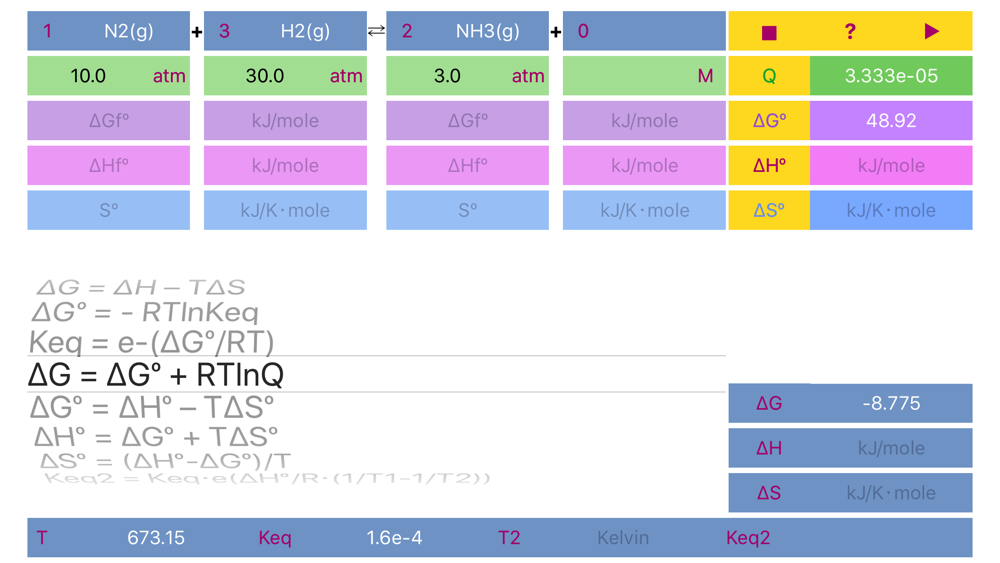Click the stop square icon
1000x563 pixels.
[x=769, y=32]
